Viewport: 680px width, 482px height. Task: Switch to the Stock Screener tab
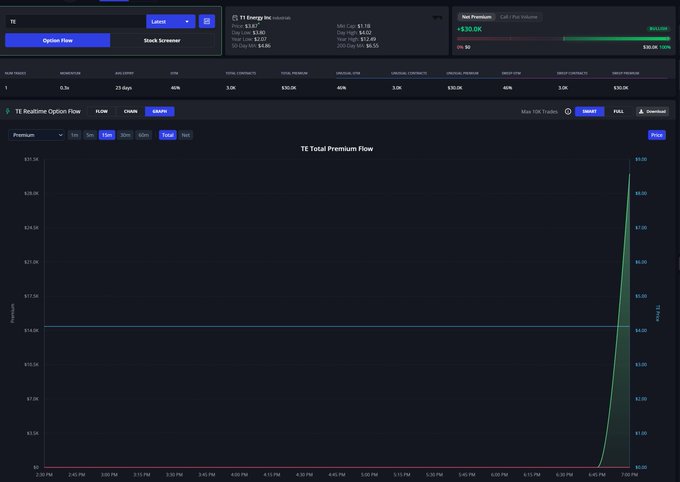[162, 40]
